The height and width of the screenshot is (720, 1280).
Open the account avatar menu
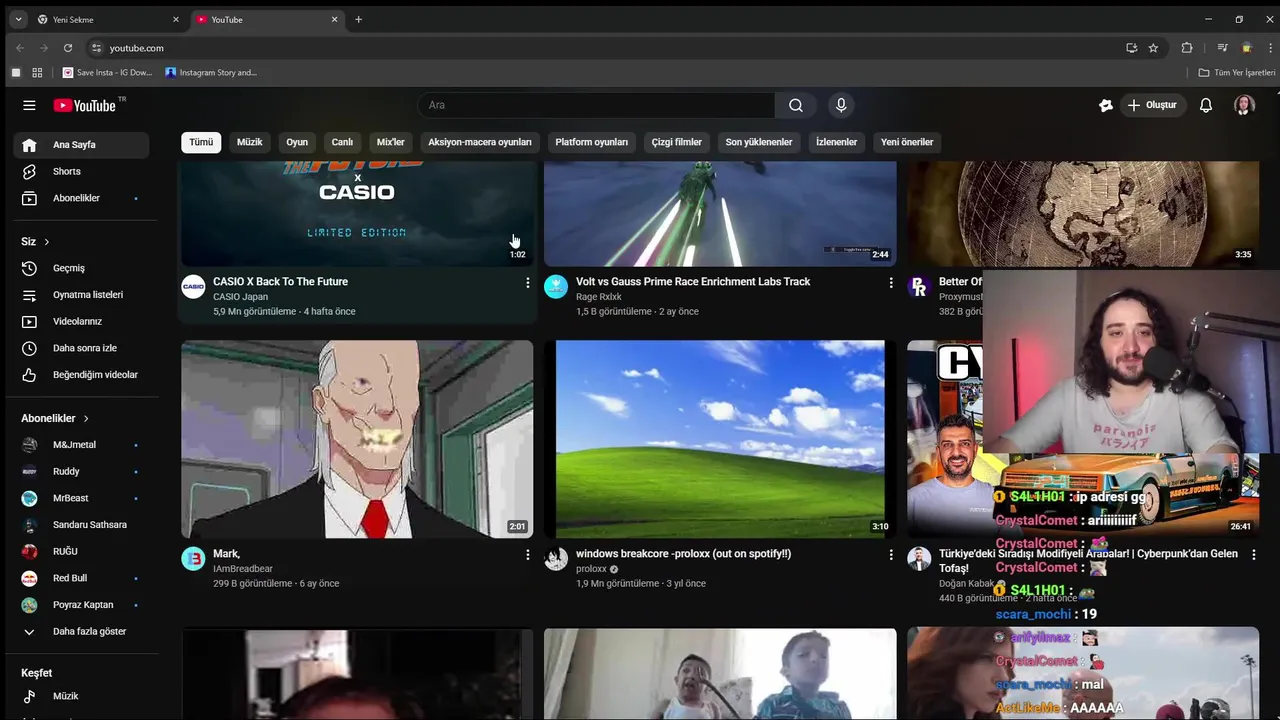[1244, 105]
